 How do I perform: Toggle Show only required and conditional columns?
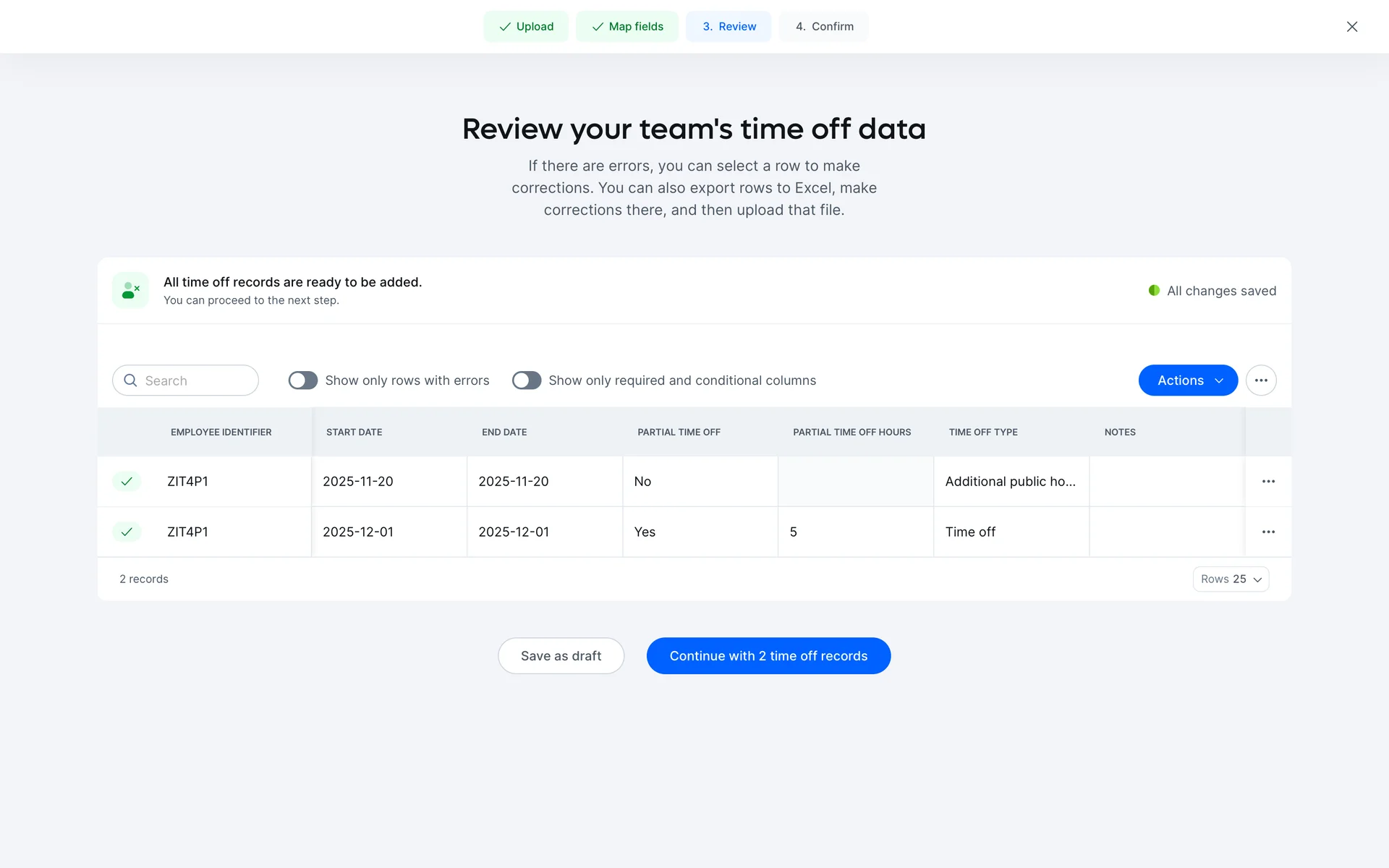[x=527, y=380]
